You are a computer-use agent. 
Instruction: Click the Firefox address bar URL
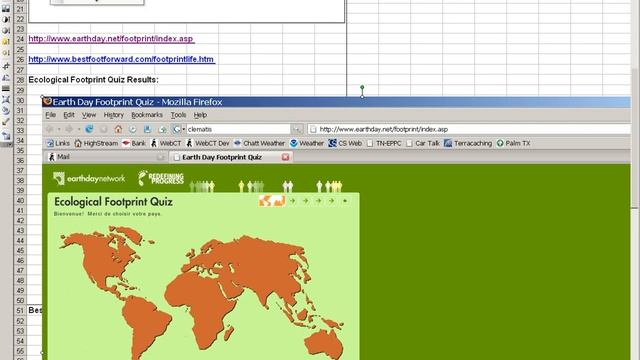coord(383,129)
